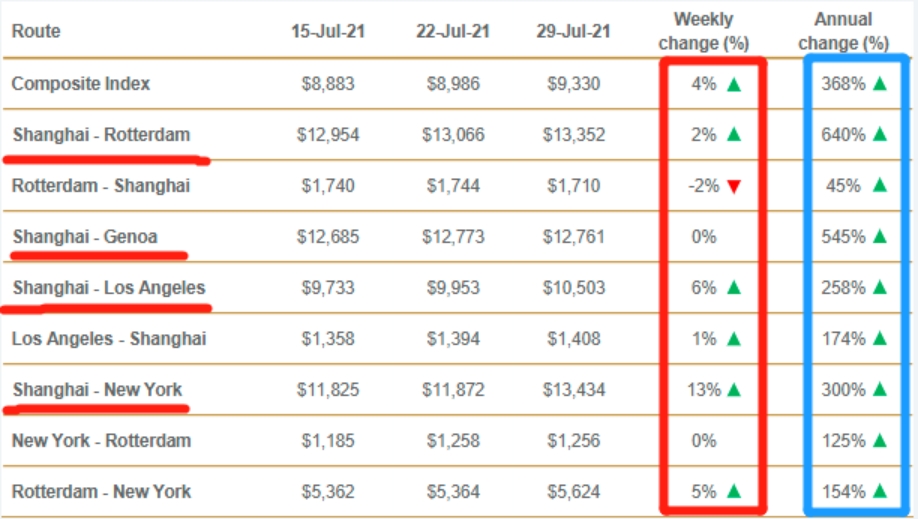Click the red down arrow beside -2%
This screenshot has height=519, width=918.
[x=735, y=186]
